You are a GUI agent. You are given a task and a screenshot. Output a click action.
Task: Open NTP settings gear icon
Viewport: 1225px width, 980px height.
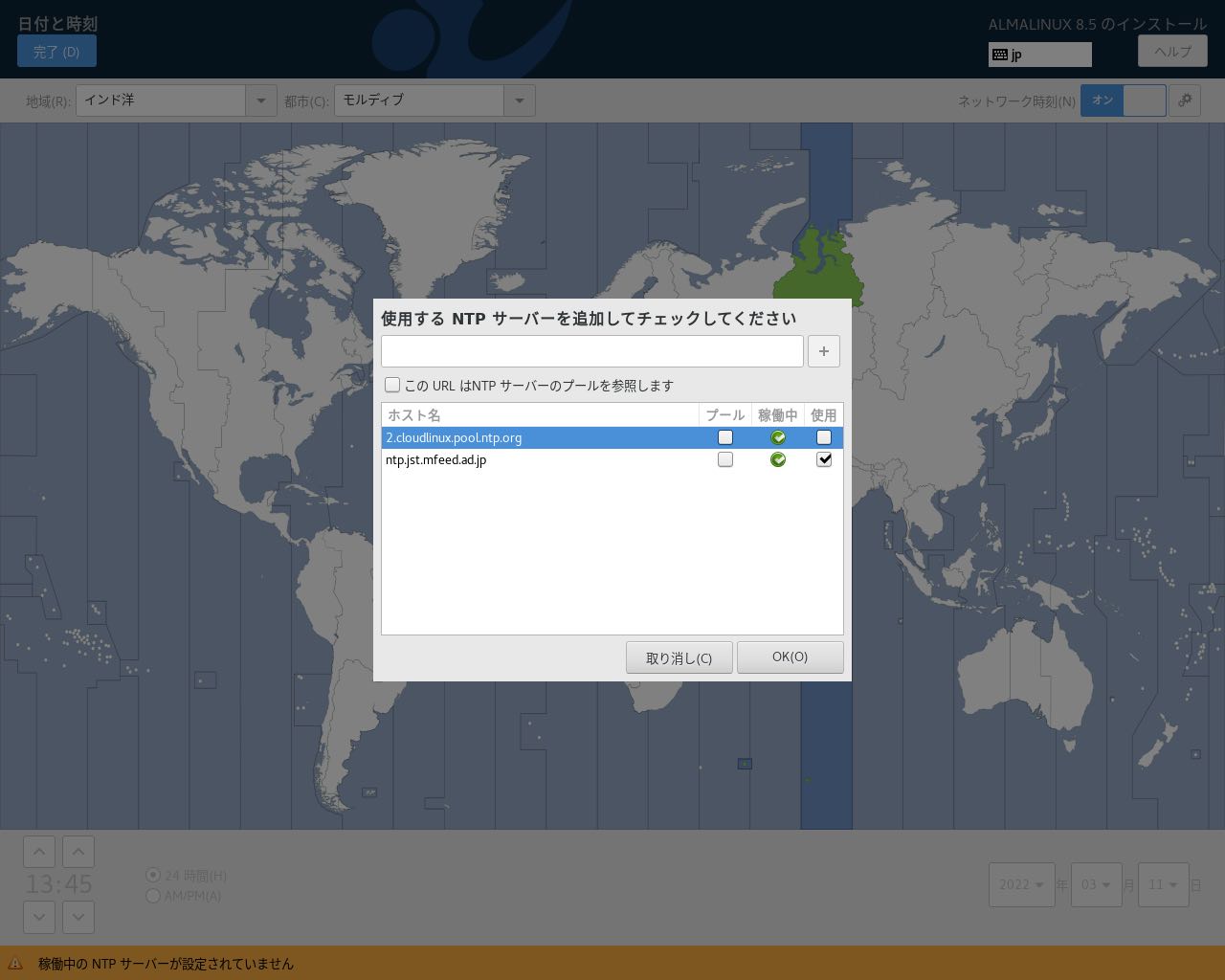point(1185,100)
